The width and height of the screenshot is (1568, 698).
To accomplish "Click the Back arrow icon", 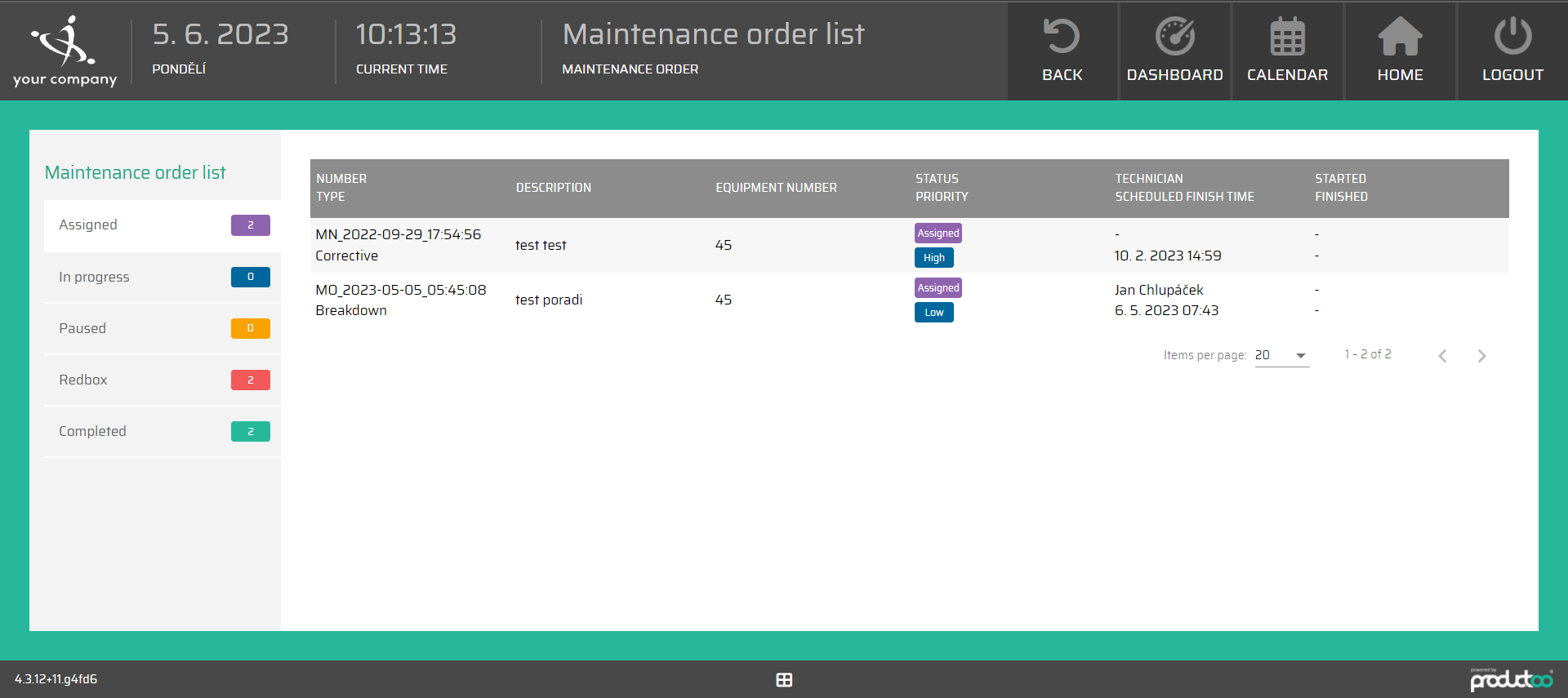I will coord(1062,38).
